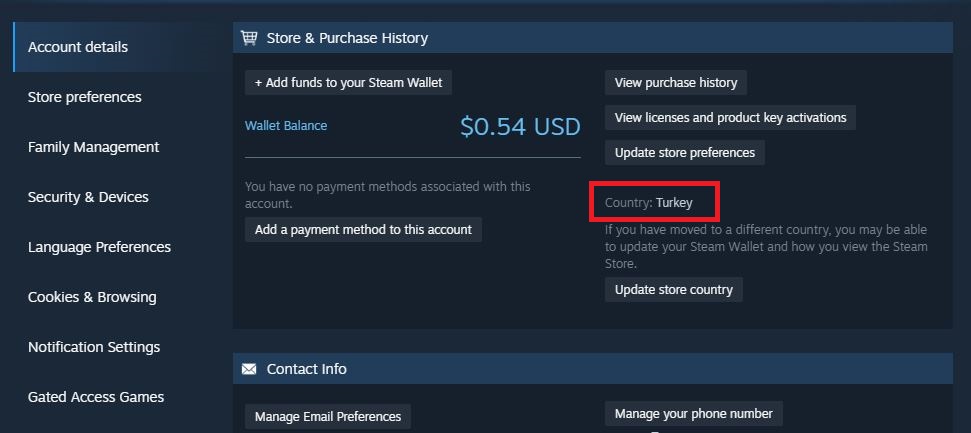Click Update store preferences button
The height and width of the screenshot is (433, 971).
[685, 152]
